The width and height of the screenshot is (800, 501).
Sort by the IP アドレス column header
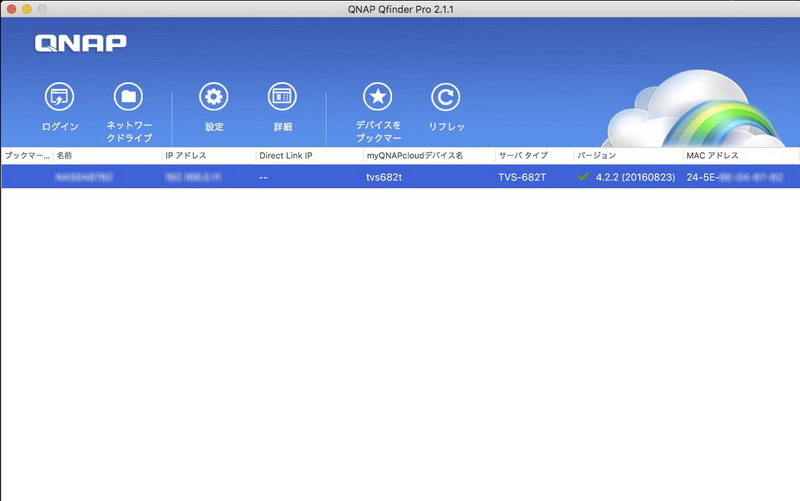[209, 156]
